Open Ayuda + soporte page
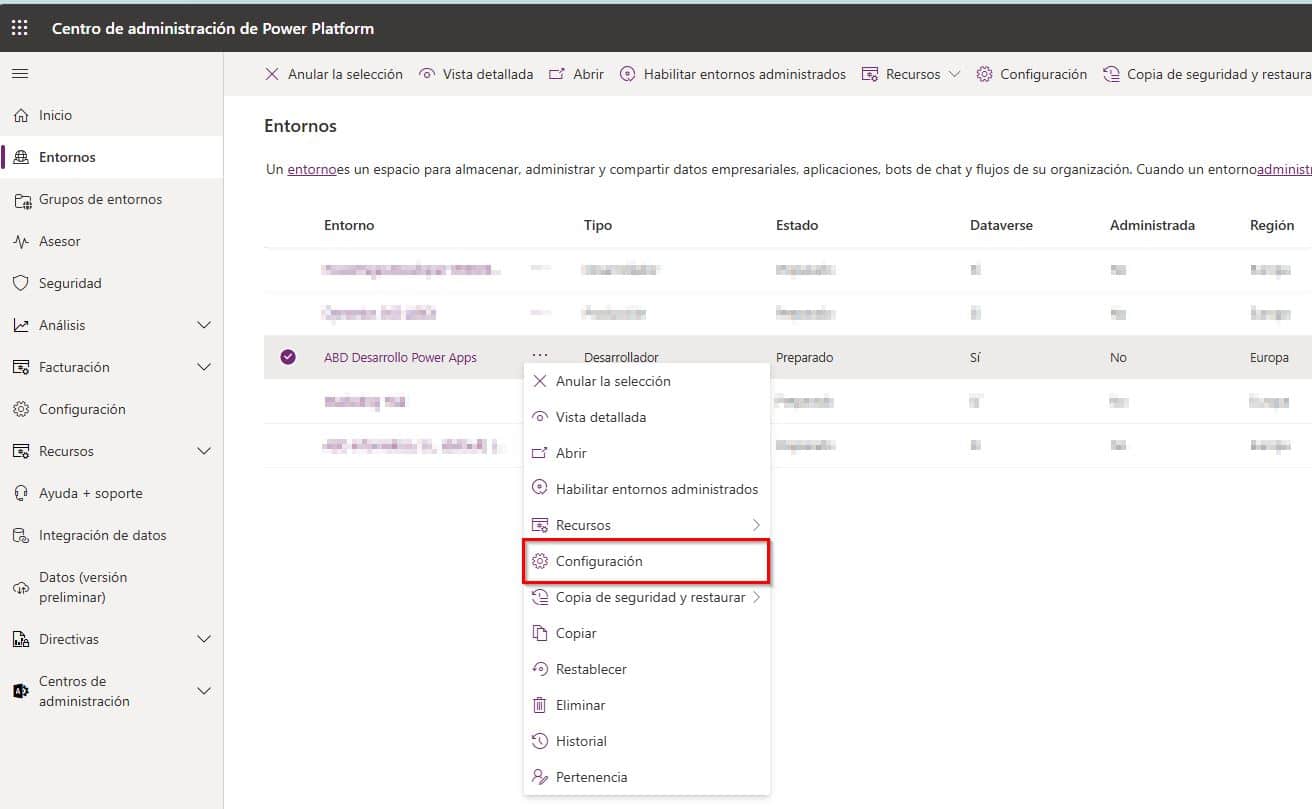 click(112, 493)
